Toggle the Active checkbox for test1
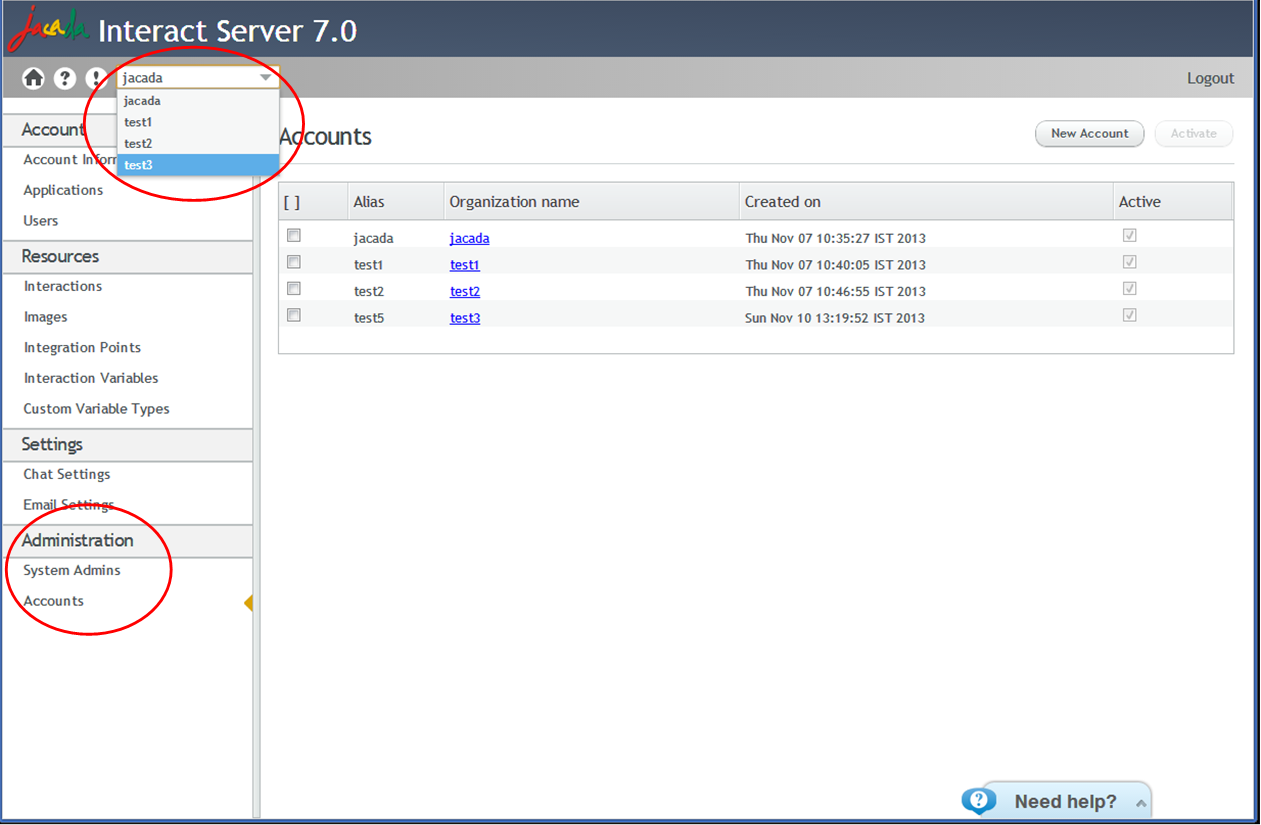The image size is (1261, 825). pyautogui.click(x=1130, y=262)
